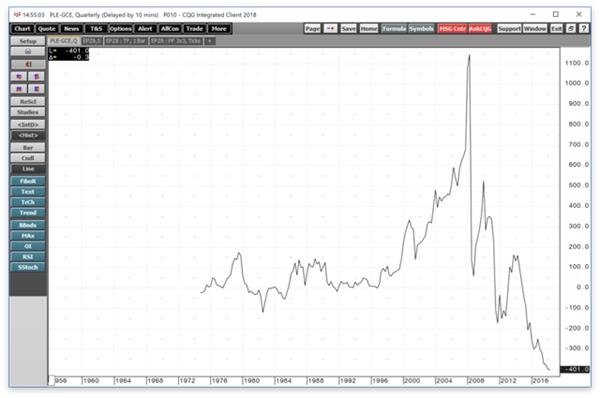Screen dimensions: 600x398
Task: Click the restore window icon beside Exit
Action: pos(571,29)
